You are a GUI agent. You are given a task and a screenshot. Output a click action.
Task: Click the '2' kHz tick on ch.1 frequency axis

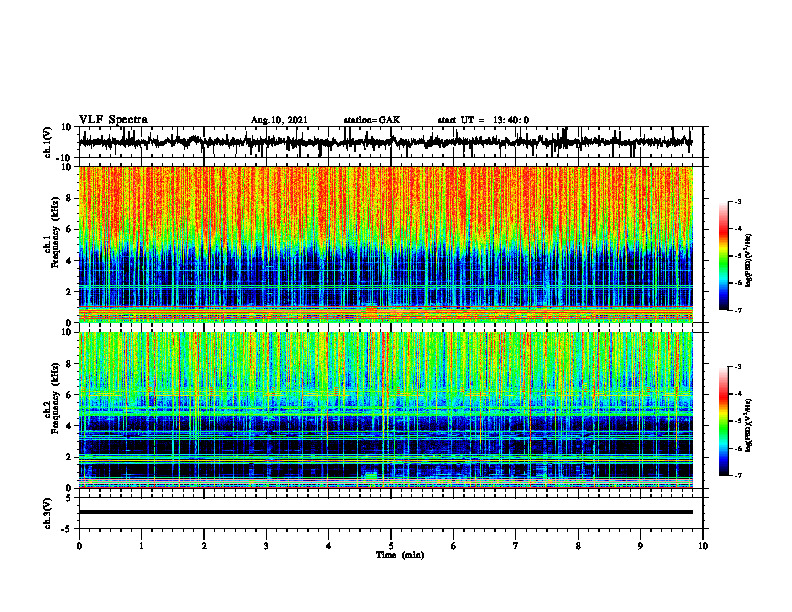point(70,291)
